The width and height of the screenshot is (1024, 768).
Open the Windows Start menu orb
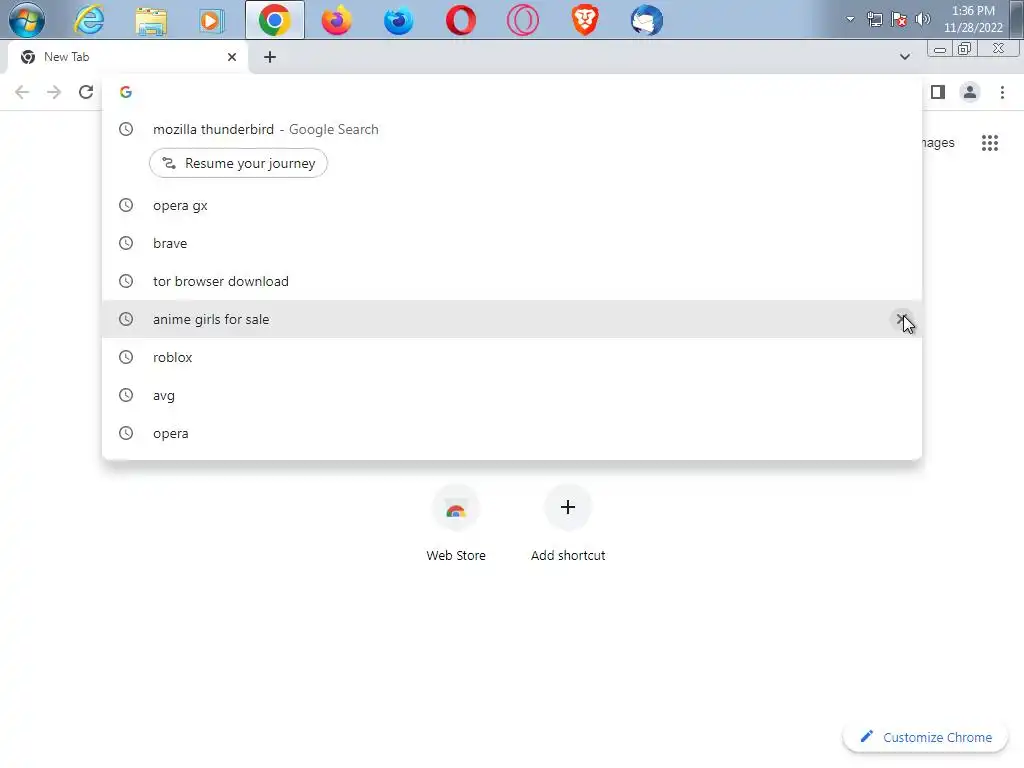[x=27, y=20]
